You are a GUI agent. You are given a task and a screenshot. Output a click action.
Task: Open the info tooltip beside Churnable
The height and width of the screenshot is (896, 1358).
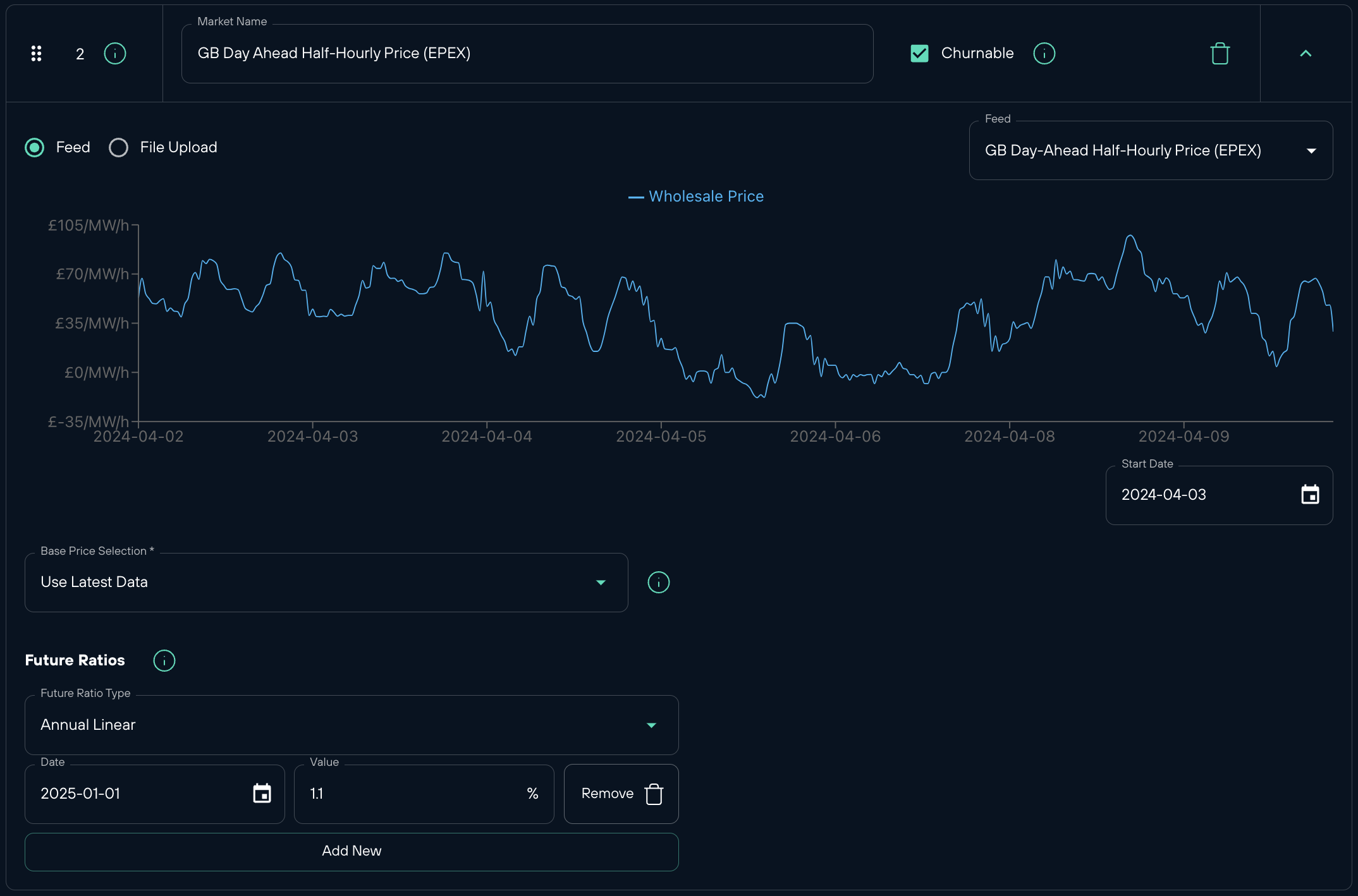pos(1043,54)
